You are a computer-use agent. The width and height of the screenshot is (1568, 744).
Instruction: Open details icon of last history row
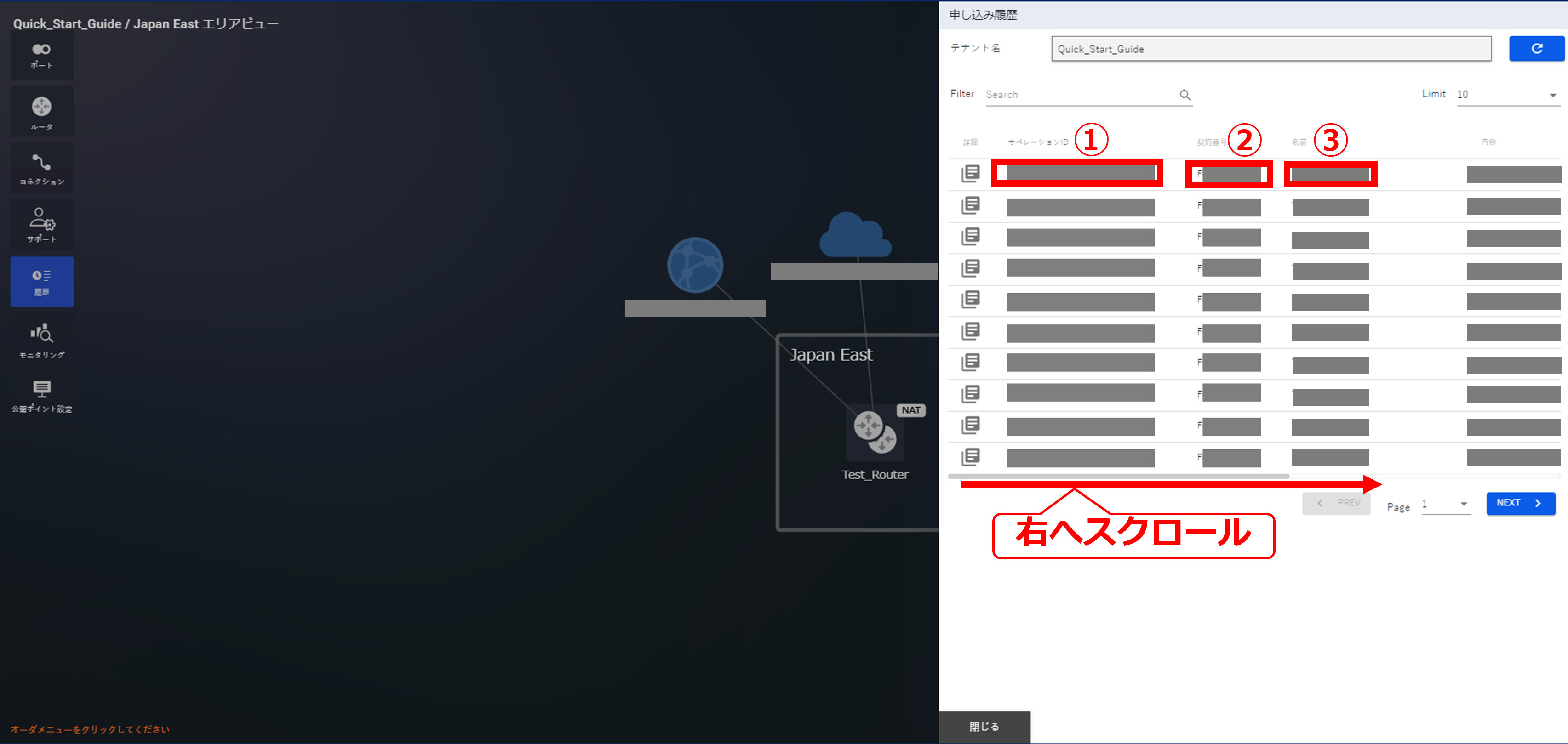coord(970,456)
